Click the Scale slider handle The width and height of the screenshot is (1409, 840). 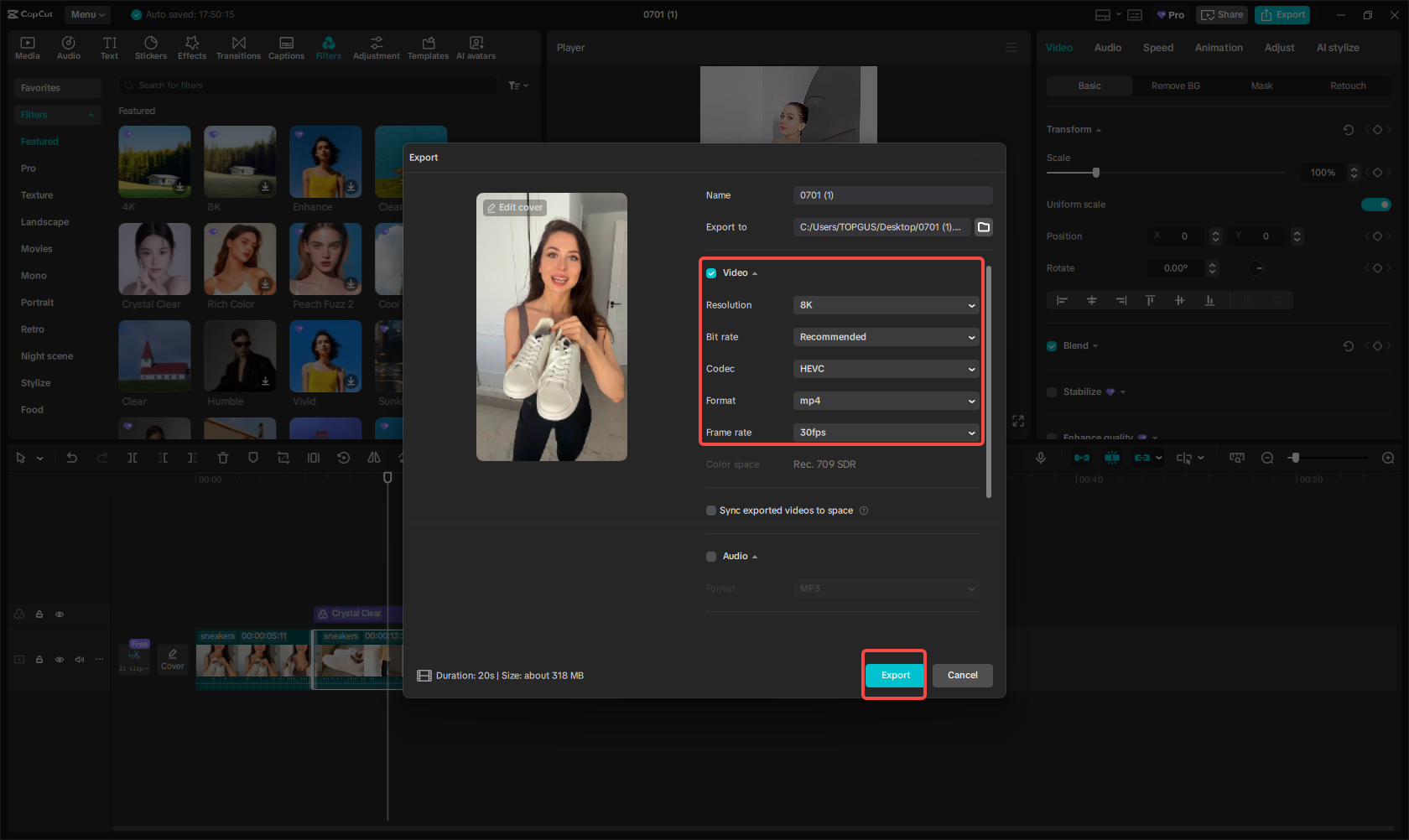tap(1095, 173)
